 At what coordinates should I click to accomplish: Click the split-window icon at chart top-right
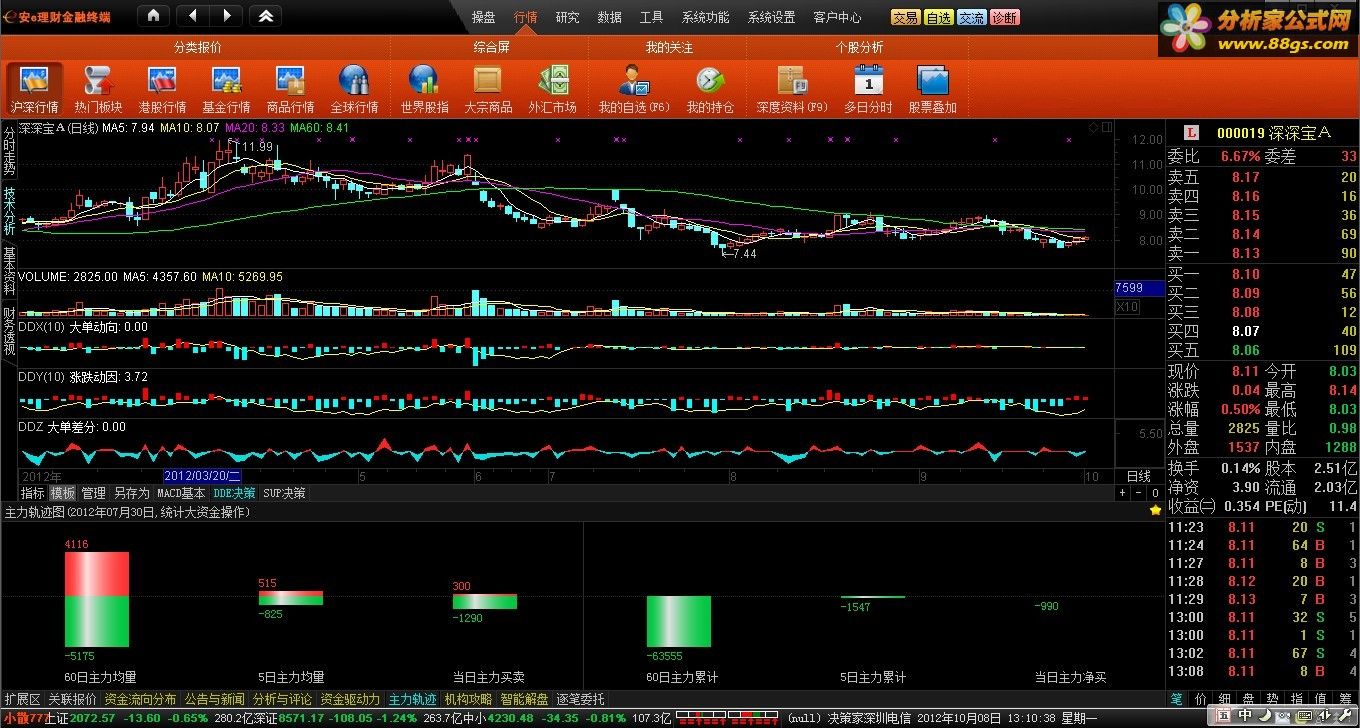(x=1106, y=127)
